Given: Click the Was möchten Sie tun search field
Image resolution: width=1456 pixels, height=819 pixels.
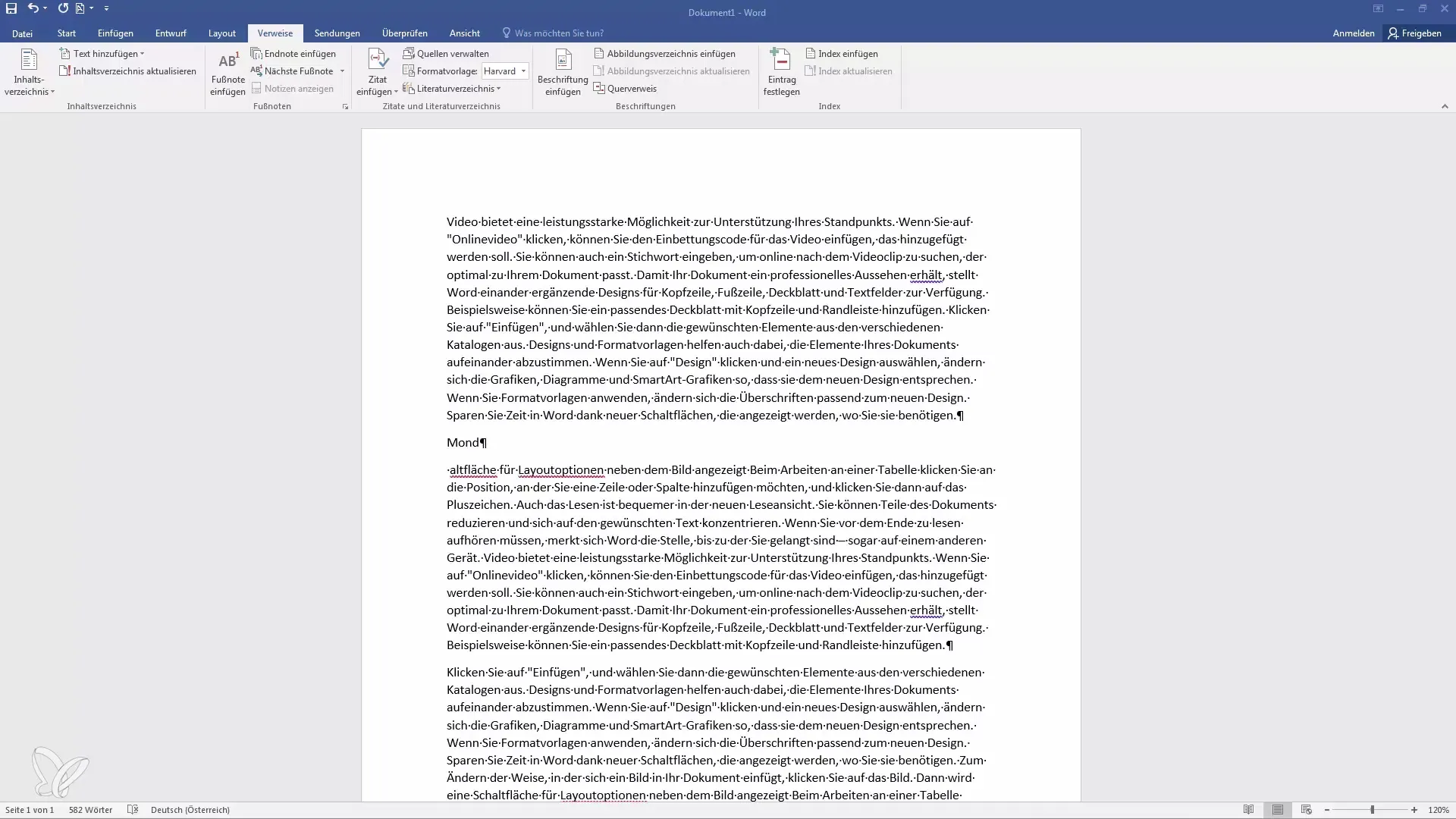Looking at the screenshot, I should point(554,33).
